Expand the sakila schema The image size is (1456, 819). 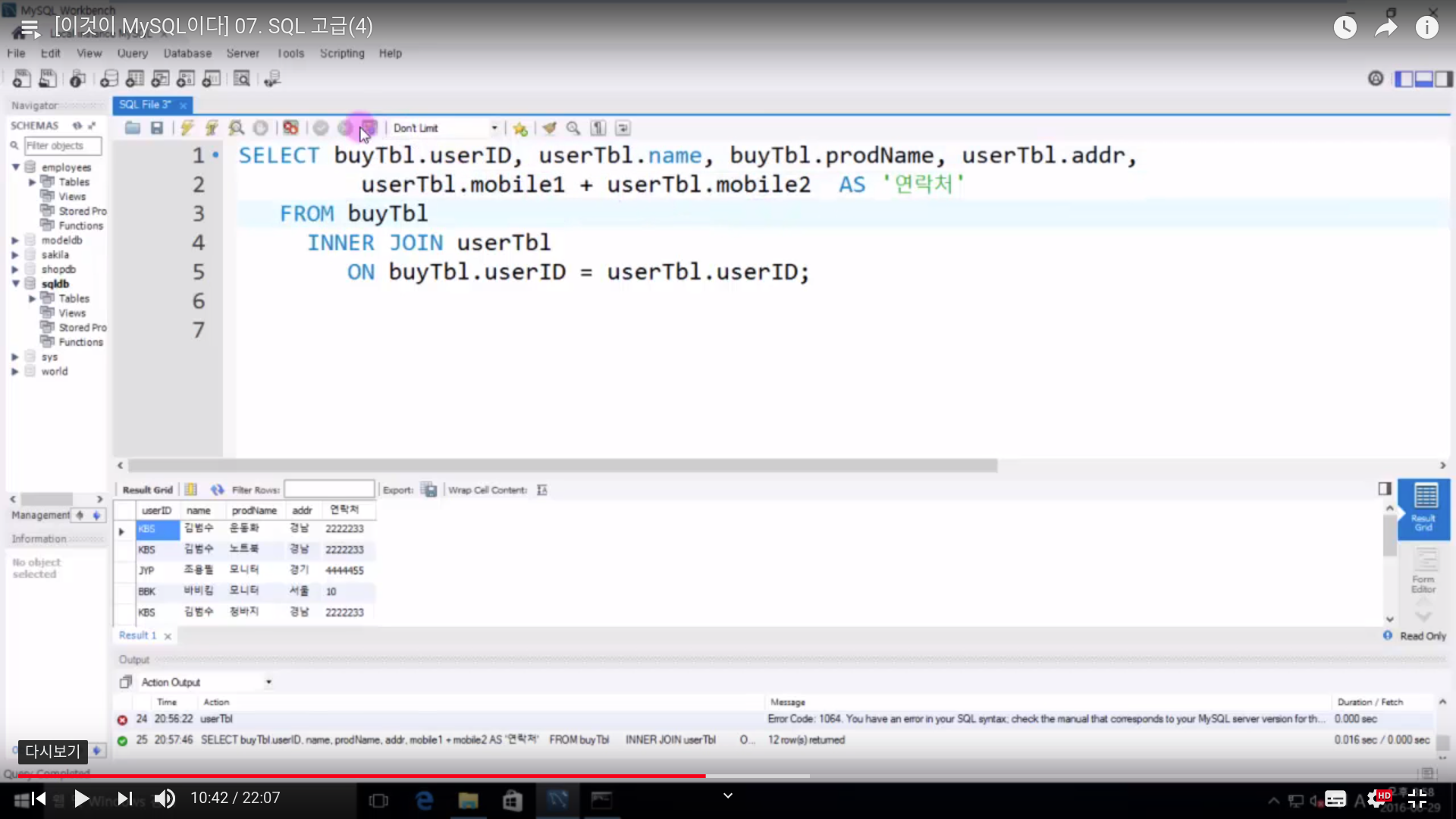tap(14, 255)
